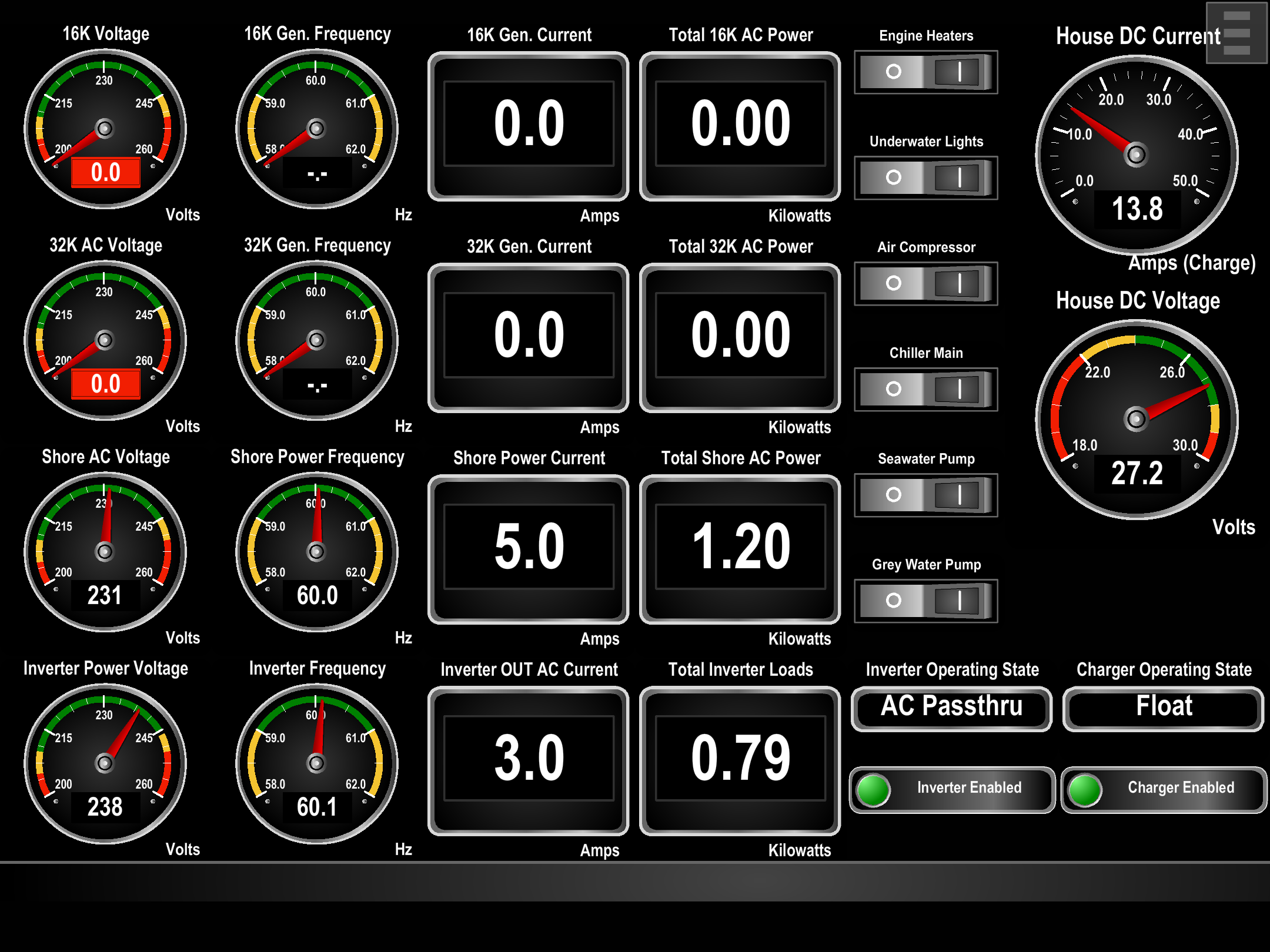1270x952 pixels.
Task: Toggle the Air Compressor switch
Action: 925,284
